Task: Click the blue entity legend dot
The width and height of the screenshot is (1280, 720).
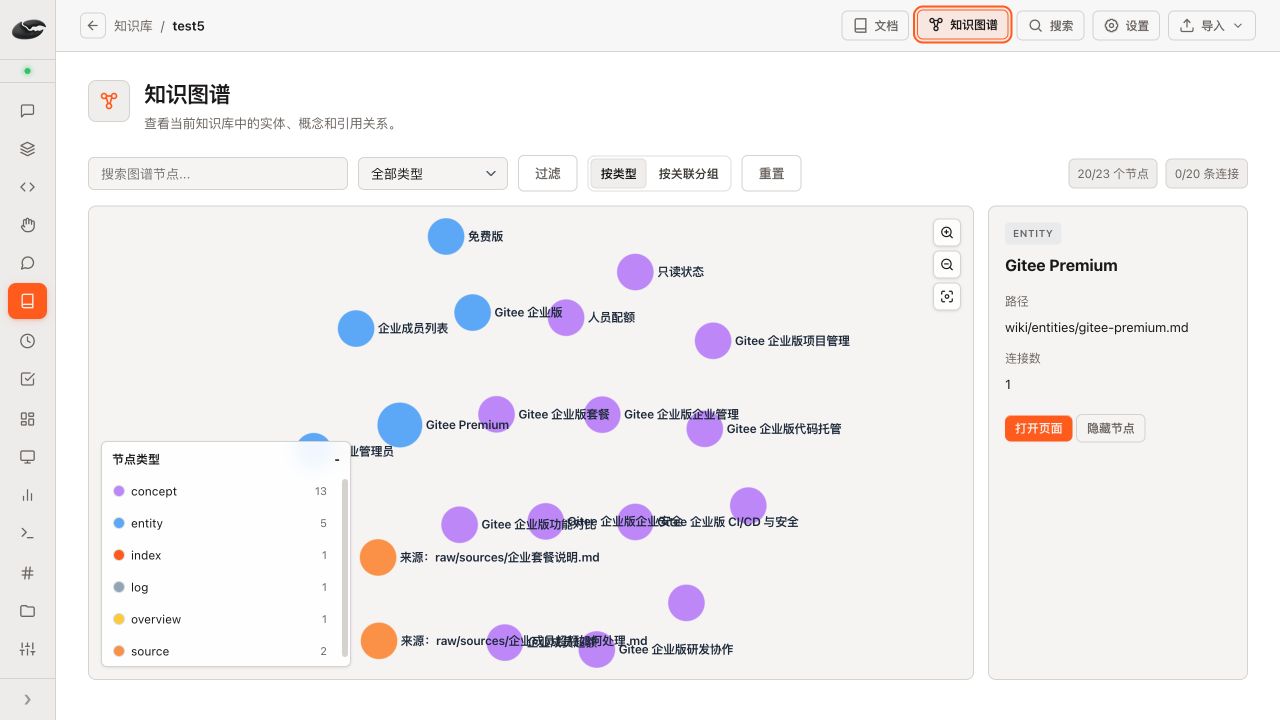Action: pos(119,523)
